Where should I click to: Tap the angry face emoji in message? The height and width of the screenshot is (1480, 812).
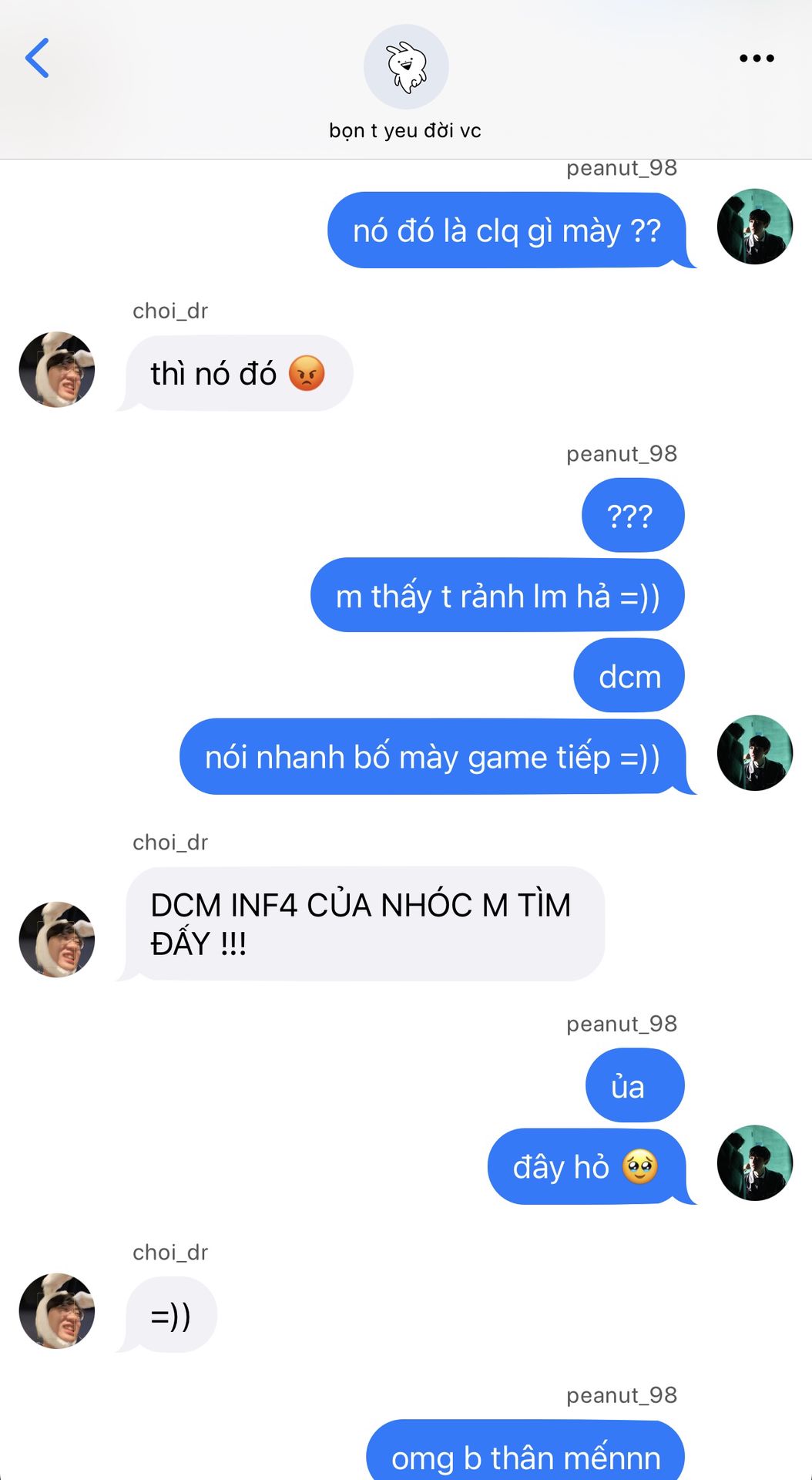pos(307,374)
